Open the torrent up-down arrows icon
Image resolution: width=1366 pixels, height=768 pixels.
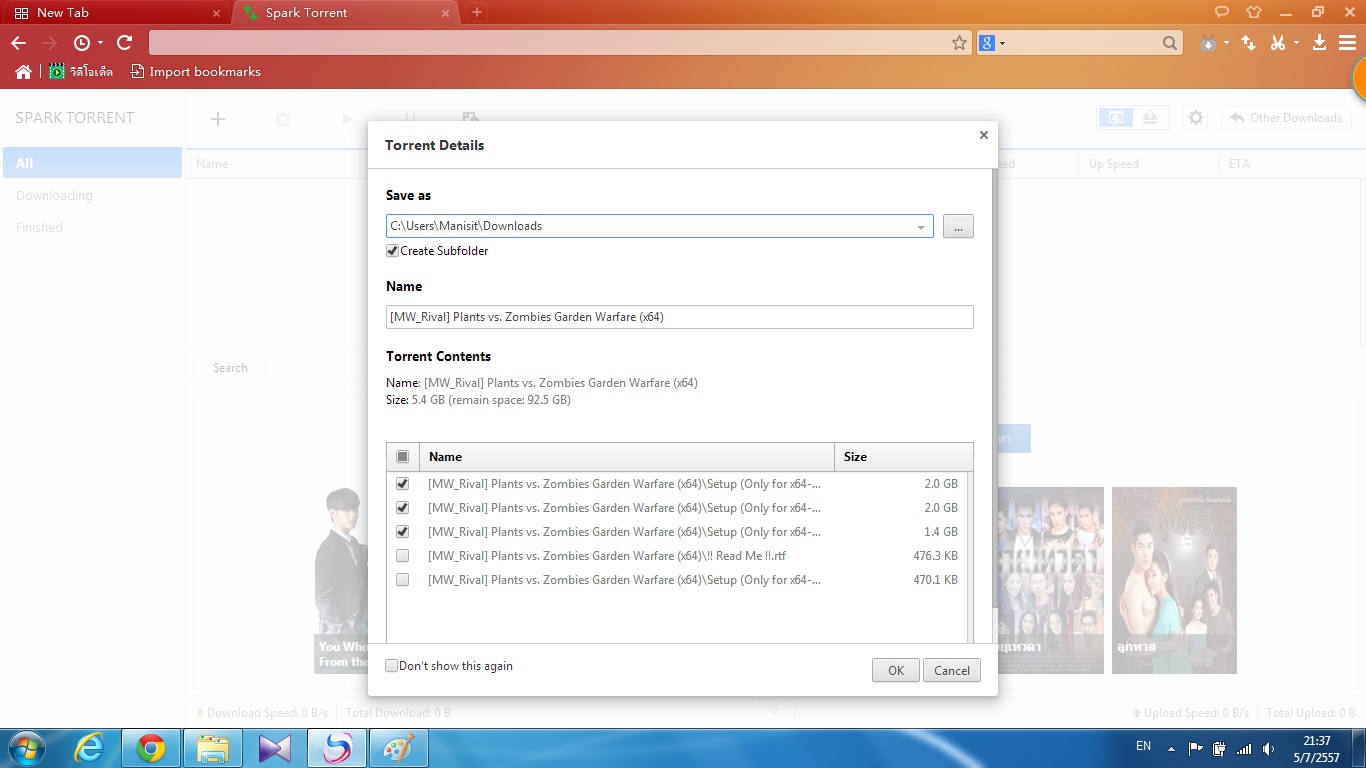(1248, 43)
